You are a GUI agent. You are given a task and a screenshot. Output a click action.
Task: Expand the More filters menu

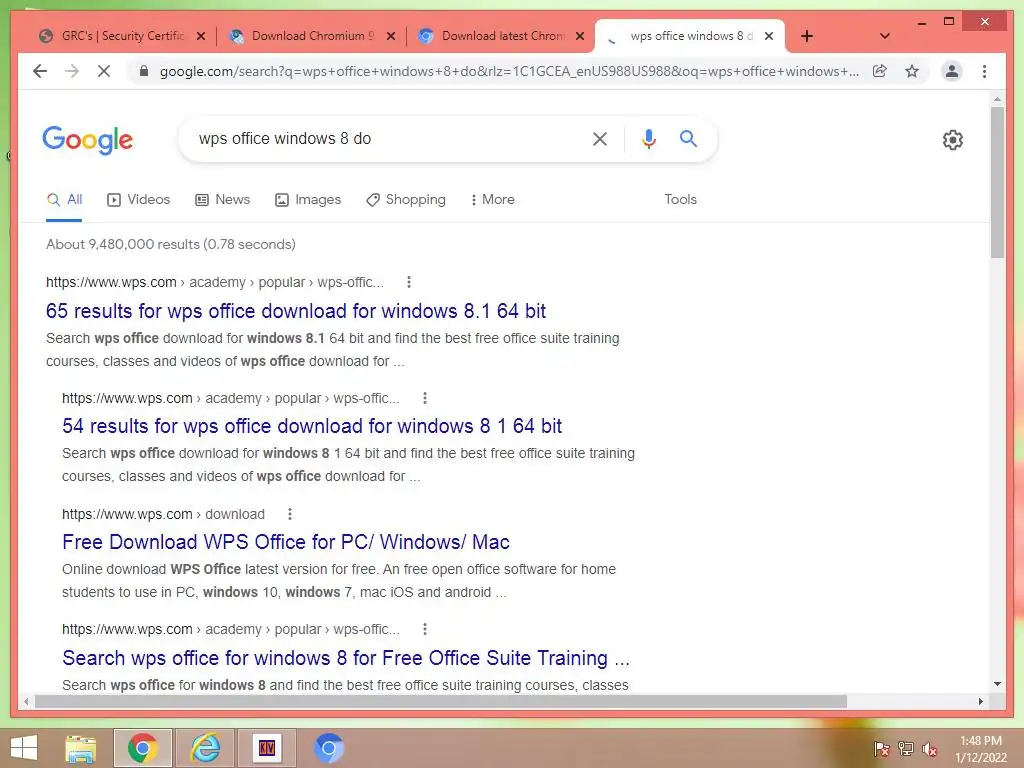pyautogui.click(x=492, y=200)
